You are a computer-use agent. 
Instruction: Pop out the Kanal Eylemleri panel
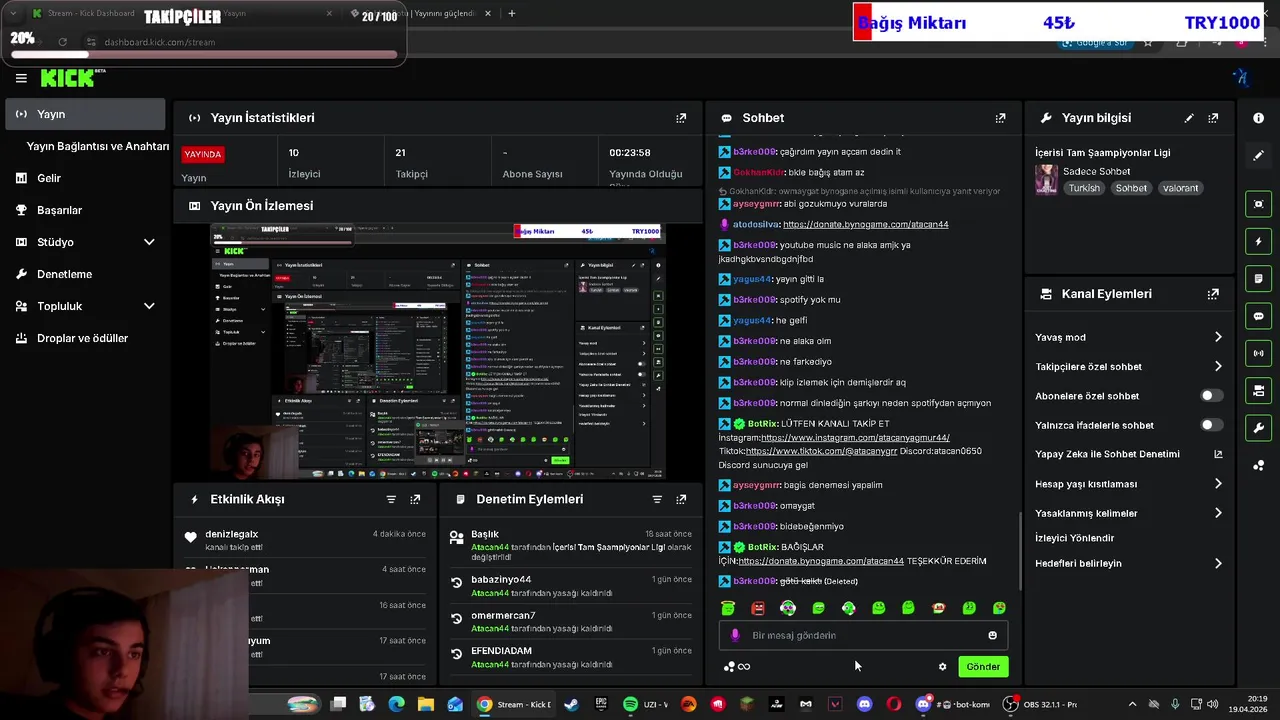click(x=1213, y=294)
